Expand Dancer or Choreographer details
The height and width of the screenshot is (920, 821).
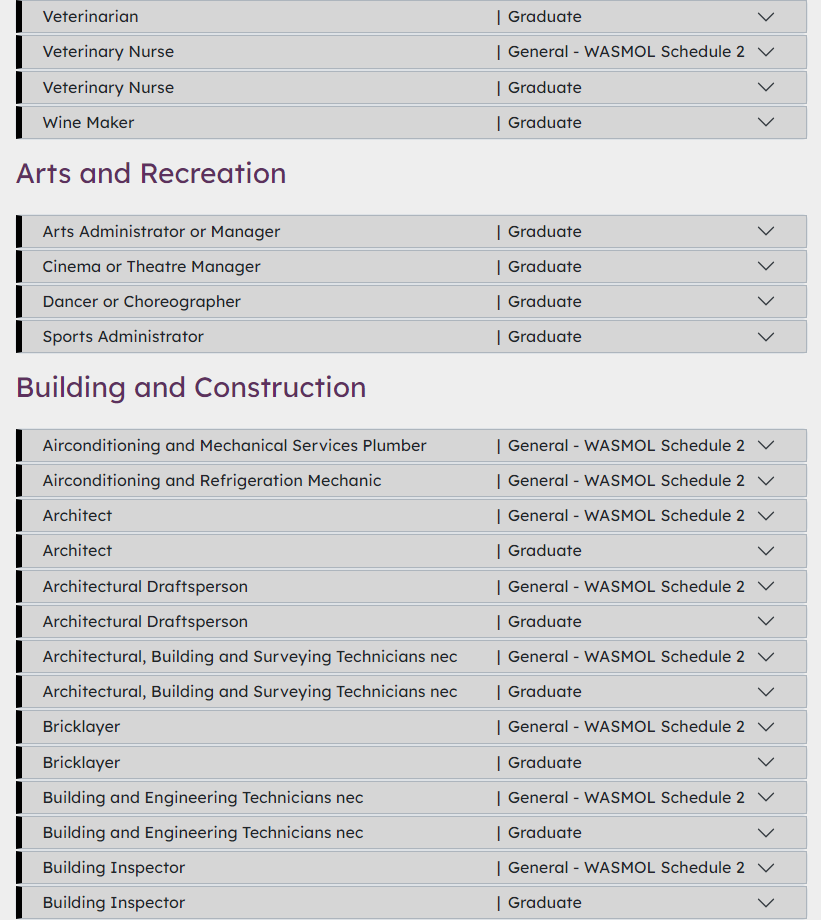coord(766,301)
